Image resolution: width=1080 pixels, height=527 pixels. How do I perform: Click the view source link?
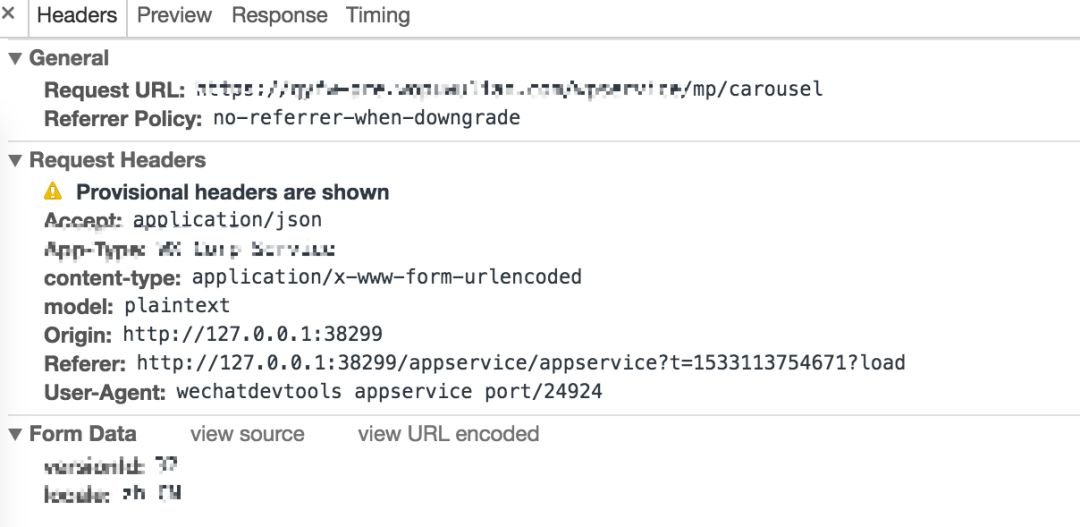pos(247,434)
